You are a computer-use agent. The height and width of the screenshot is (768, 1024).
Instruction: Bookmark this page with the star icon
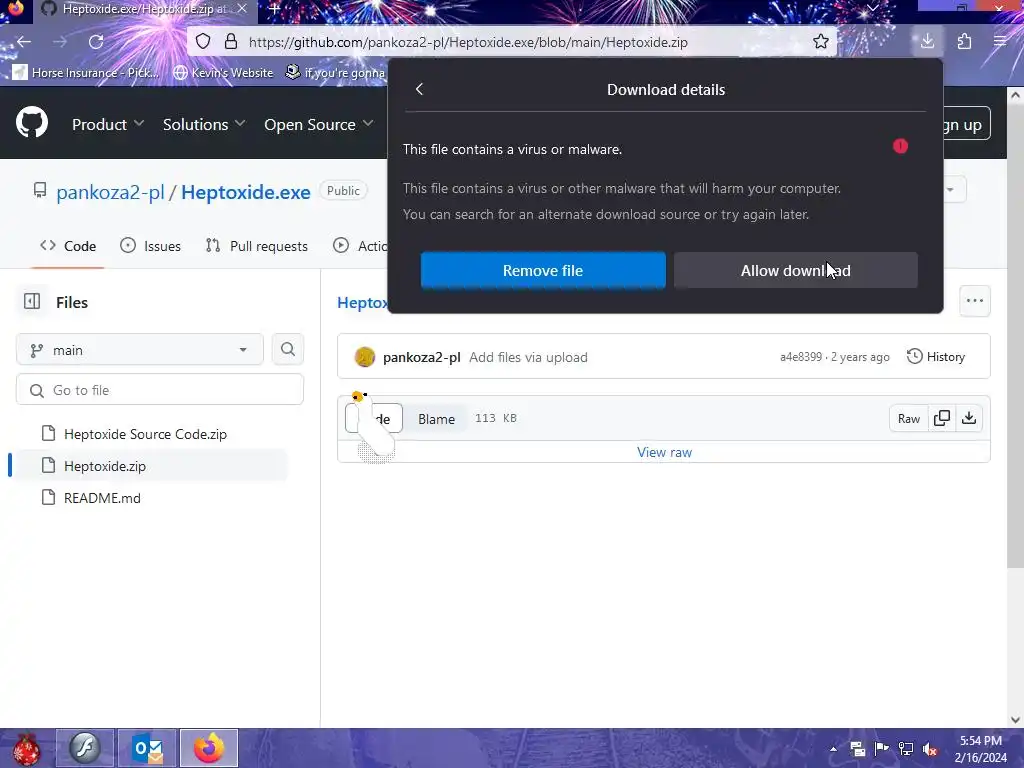click(821, 42)
